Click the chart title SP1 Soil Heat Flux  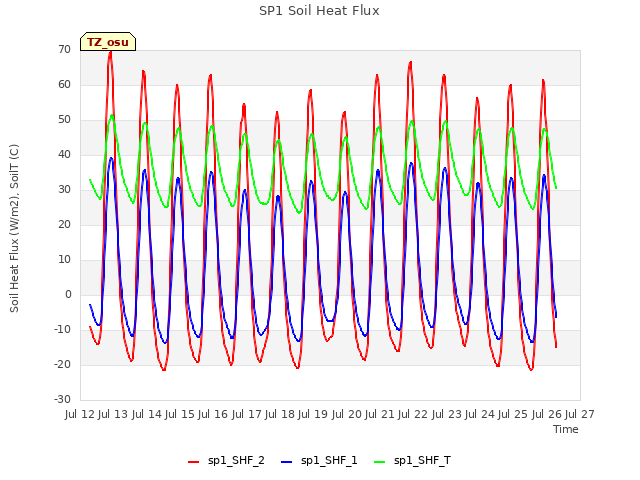point(319,11)
